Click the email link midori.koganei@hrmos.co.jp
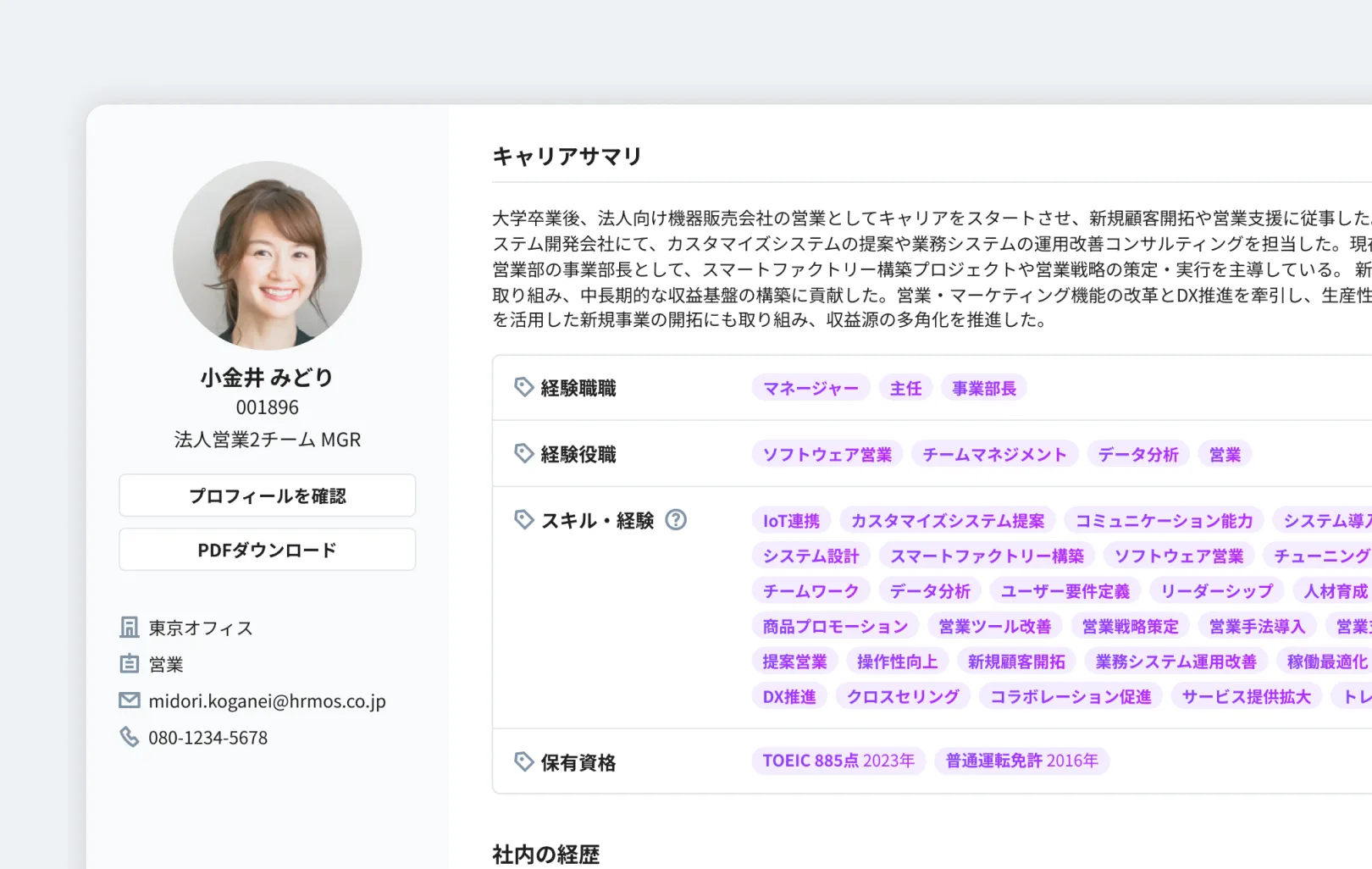This screenshot has height=869, width=1372. click(267, 700)
